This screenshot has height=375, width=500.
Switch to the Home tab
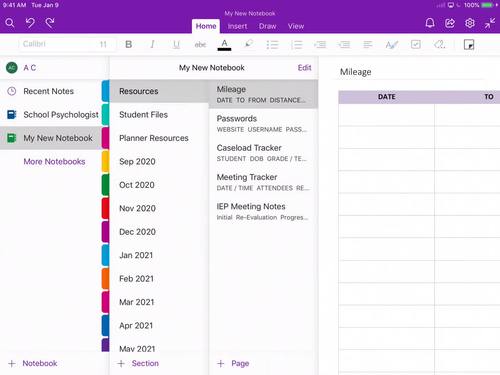click(206, 26)
